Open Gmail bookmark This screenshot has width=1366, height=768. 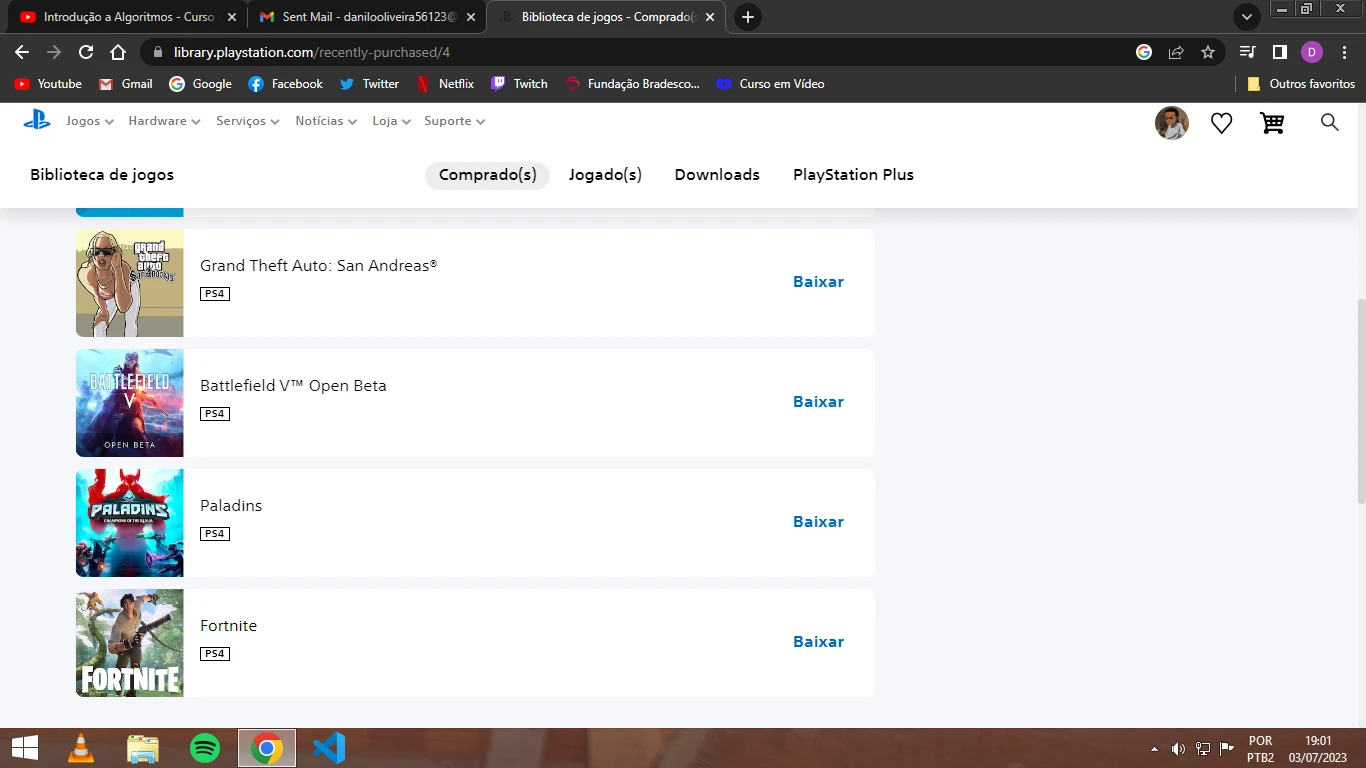[125, 84]
